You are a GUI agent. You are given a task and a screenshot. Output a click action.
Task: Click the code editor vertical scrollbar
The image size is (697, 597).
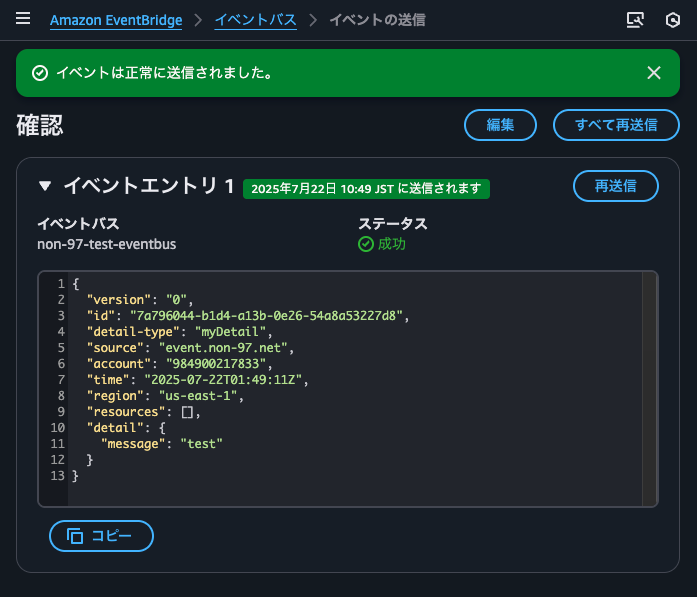coord(649,389)
